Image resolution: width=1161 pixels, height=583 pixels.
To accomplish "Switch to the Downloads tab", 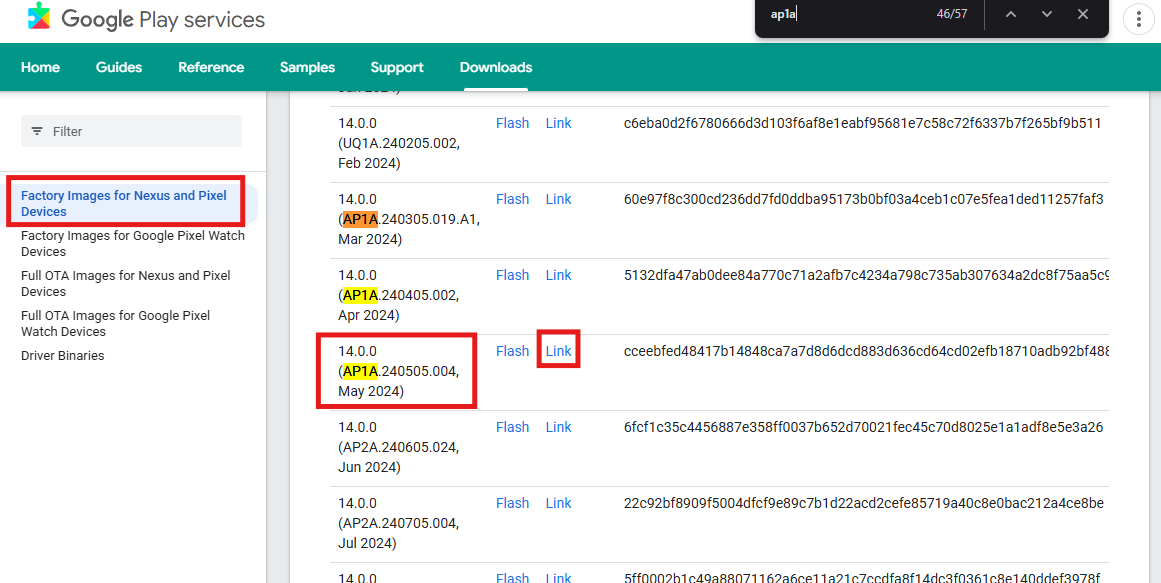I will tap(496, 67).
